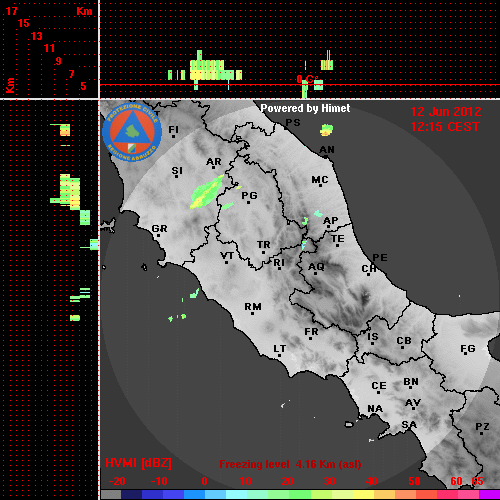Click the '30' dBZ scale value
The width and height of the screenshot is (500, 500).
[329, 481]
